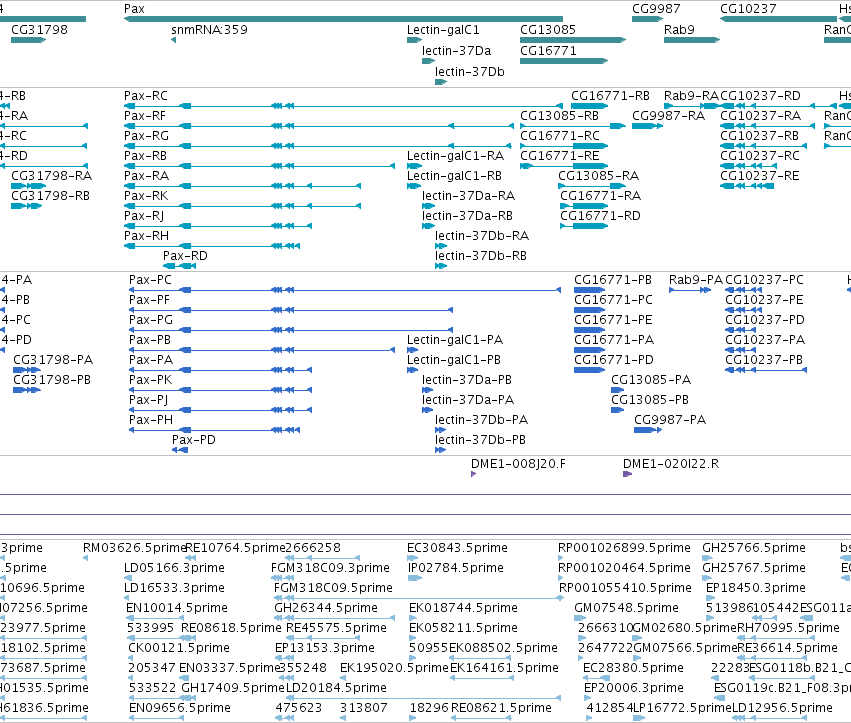Select the snmRNA:359 gene label
Screen dimensions: 851x723
click(209, 30)
